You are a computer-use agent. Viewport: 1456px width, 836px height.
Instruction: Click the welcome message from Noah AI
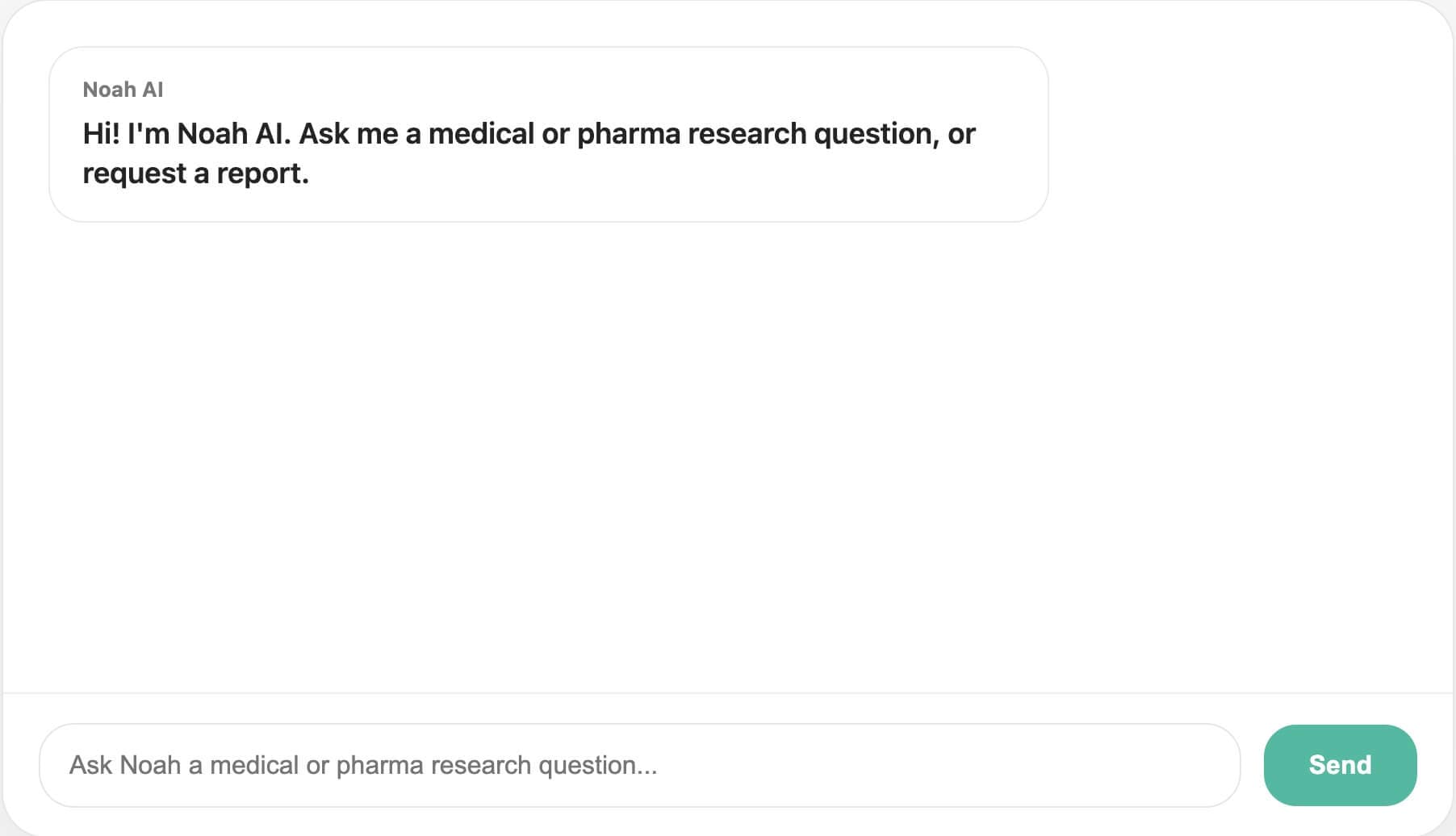[x=549, y=152]
